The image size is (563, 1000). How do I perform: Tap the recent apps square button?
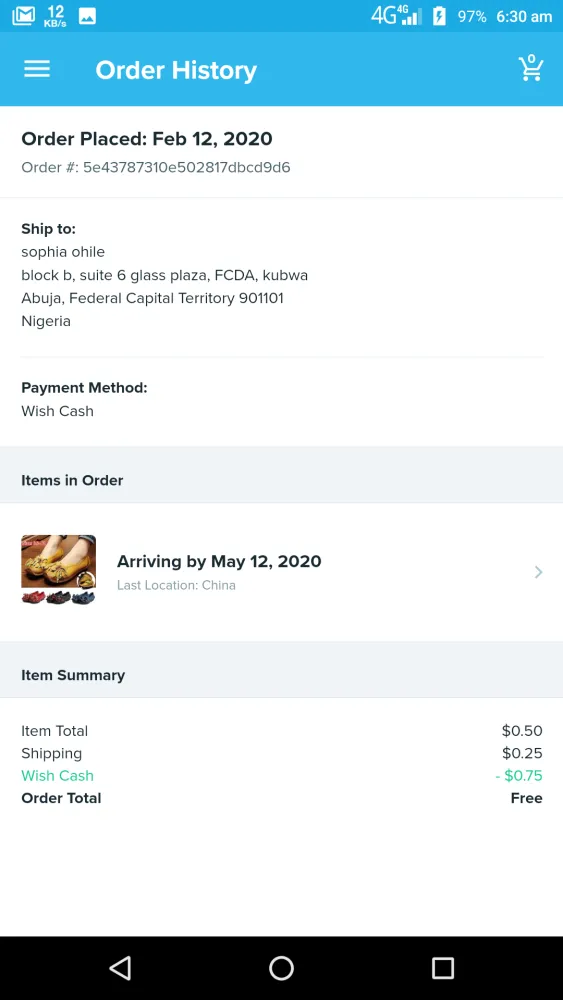[442, 967]
